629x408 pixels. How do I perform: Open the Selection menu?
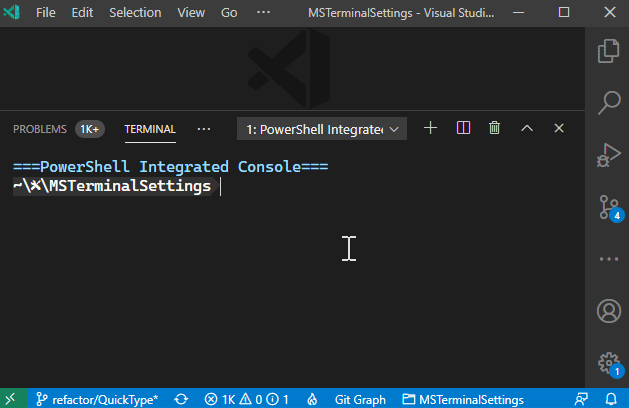135,13
